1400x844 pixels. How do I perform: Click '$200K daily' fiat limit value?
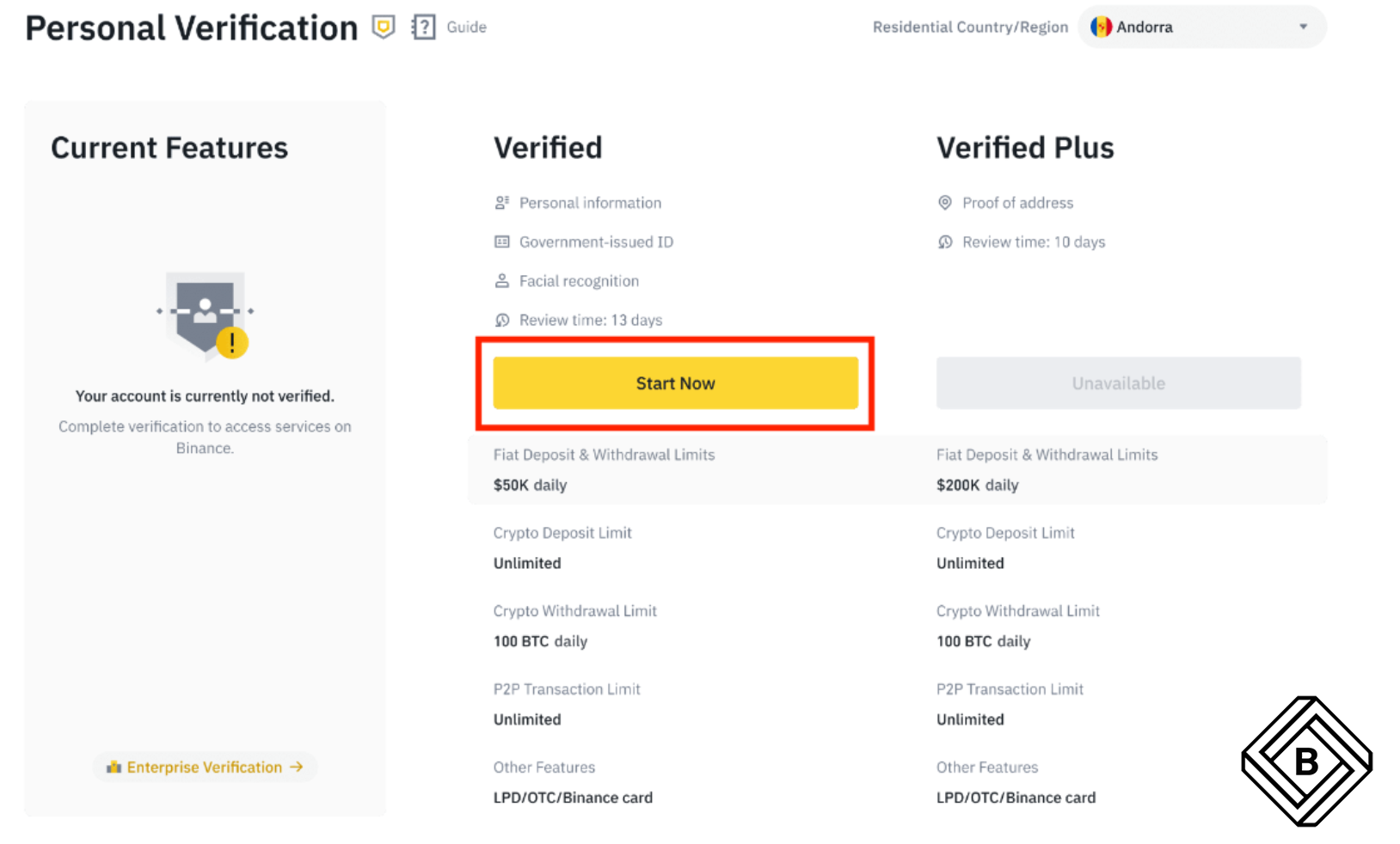[x=977, y=485]
